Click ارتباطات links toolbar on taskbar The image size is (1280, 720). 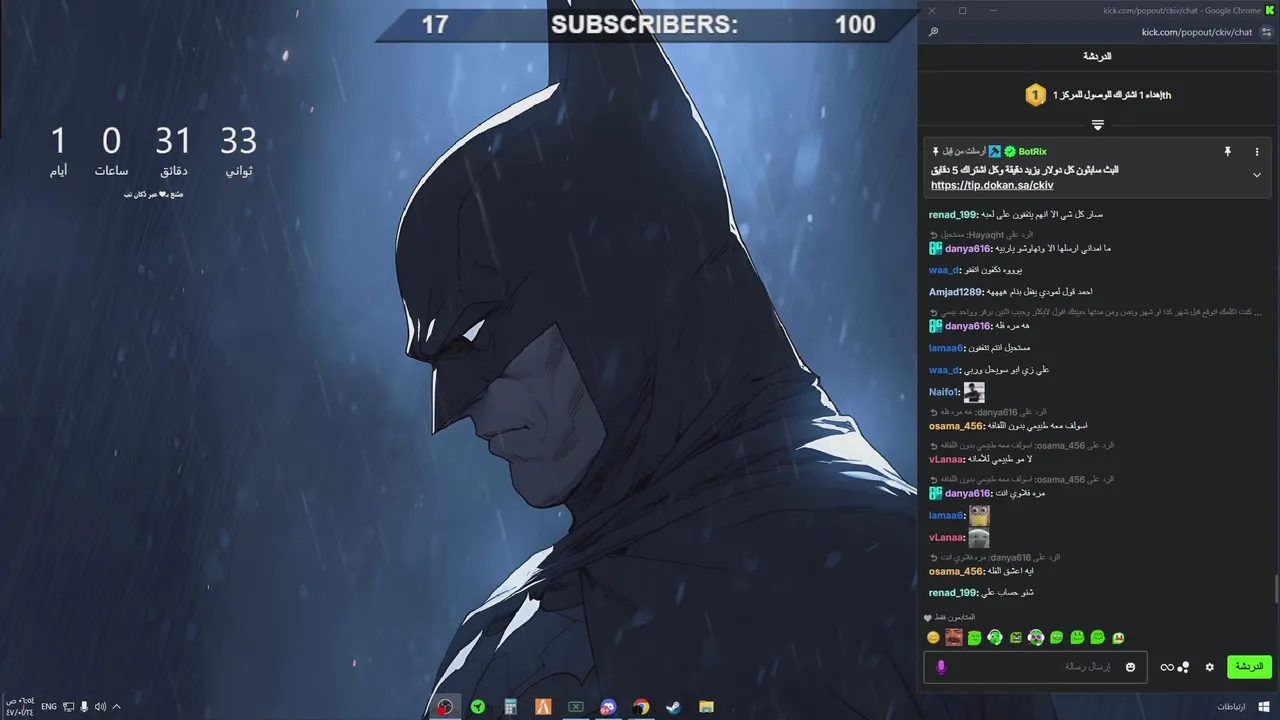pyautogui.click(x=1231, y=707)
